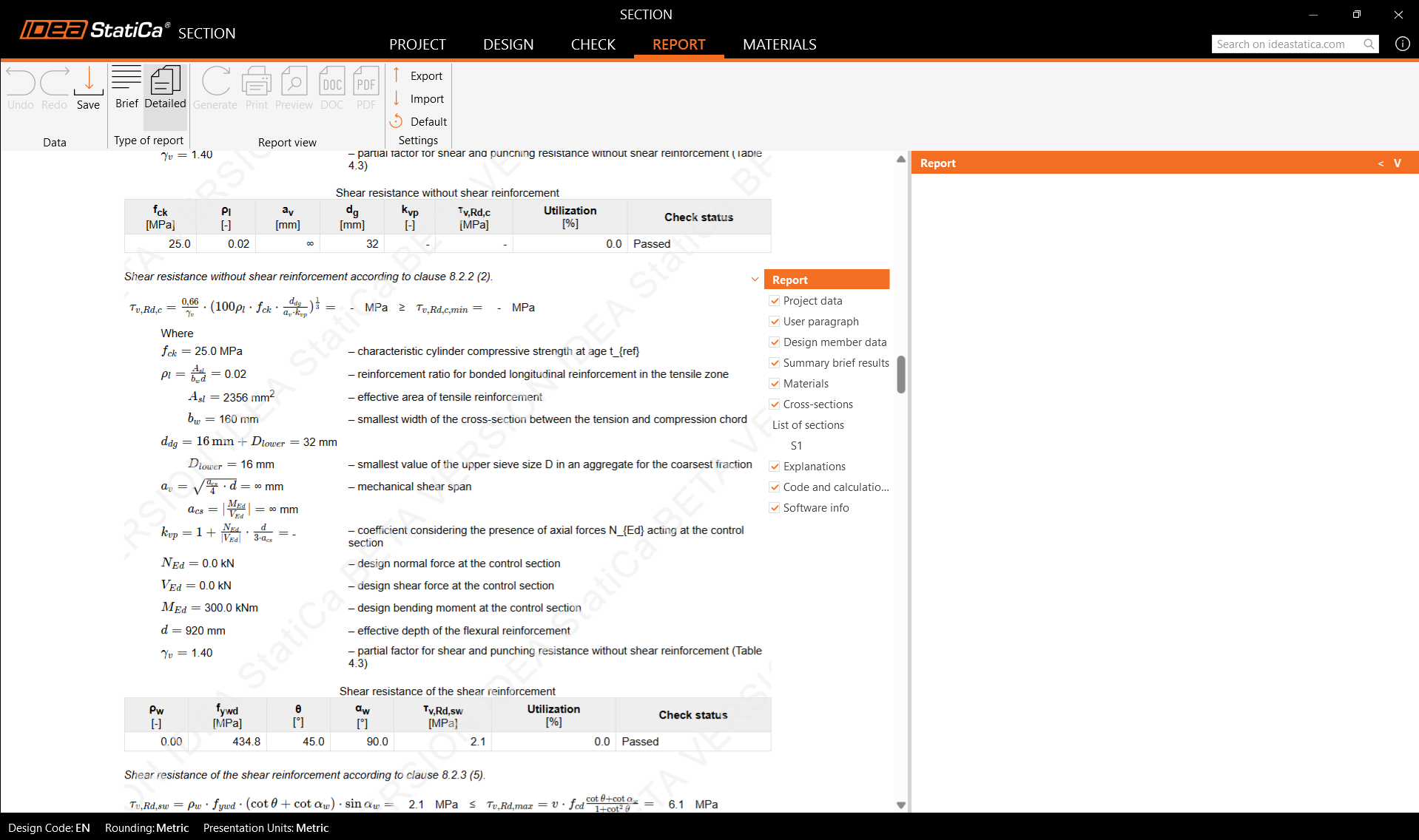Open the info icon at top right
The image size is (1419, 840).
(x=1402, y=44)
